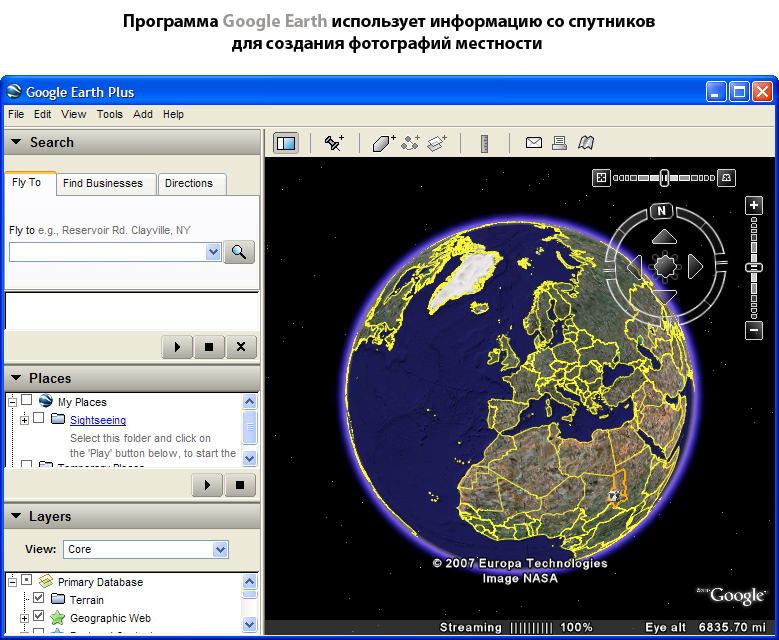Collapse the Search panel
779x640 pixels.
pyautogui.click(x=16, y=142)
